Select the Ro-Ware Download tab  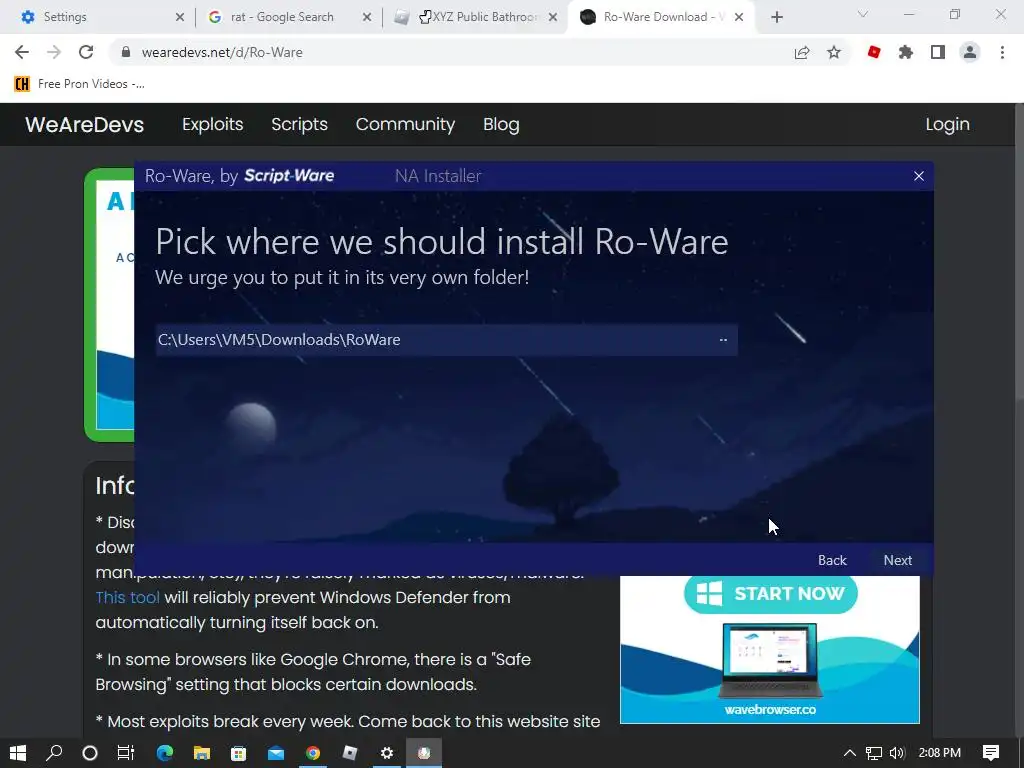click(x=662, y=17)
